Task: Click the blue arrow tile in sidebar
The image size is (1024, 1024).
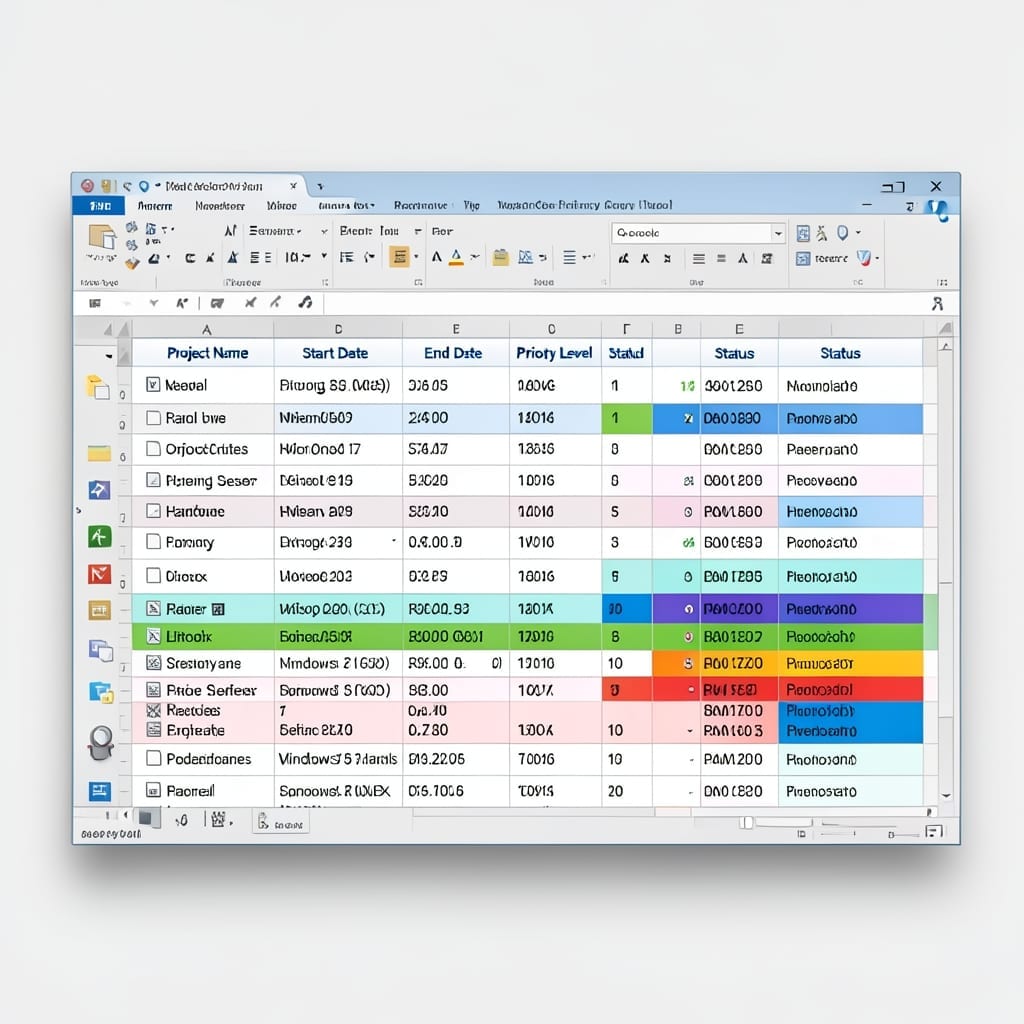Action: [99, 490]
